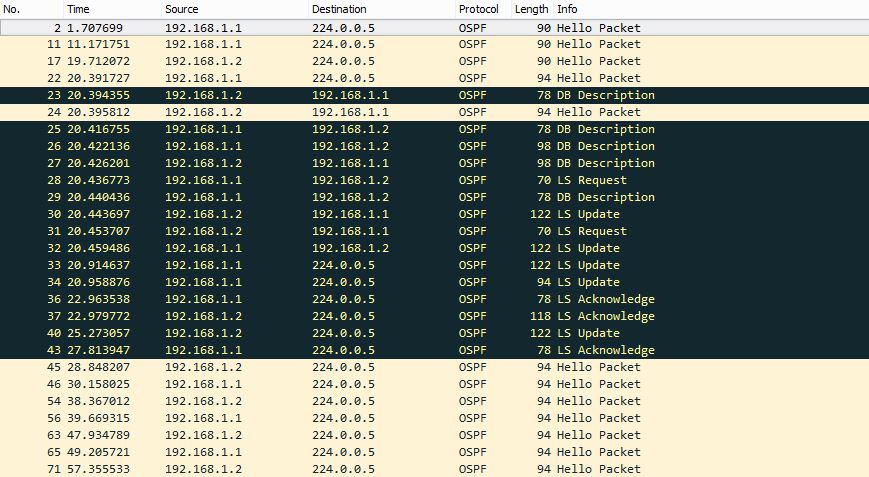Select packet 63 at time 47.934789

click(x=434, y=435)
